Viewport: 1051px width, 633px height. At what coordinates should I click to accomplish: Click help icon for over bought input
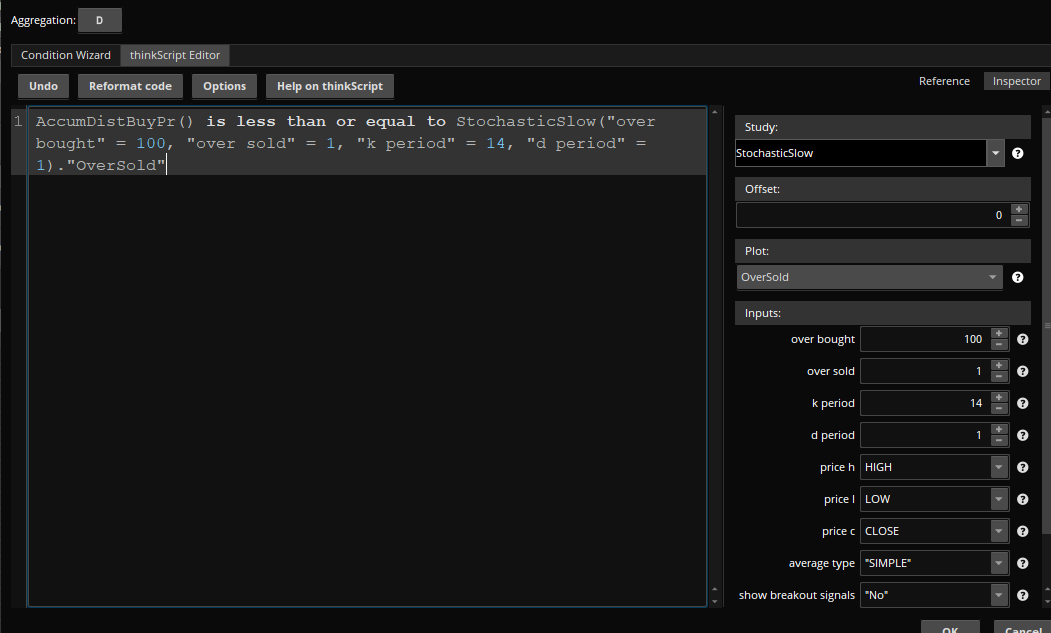pyautogui.click(x=1022, y=340)
